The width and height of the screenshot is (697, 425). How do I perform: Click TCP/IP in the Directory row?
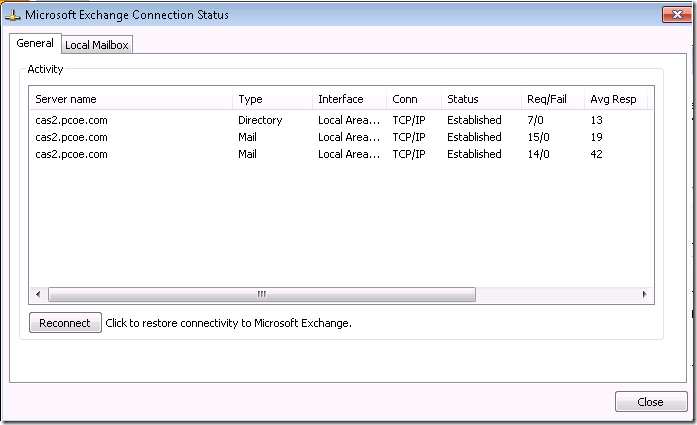[409, 120]
